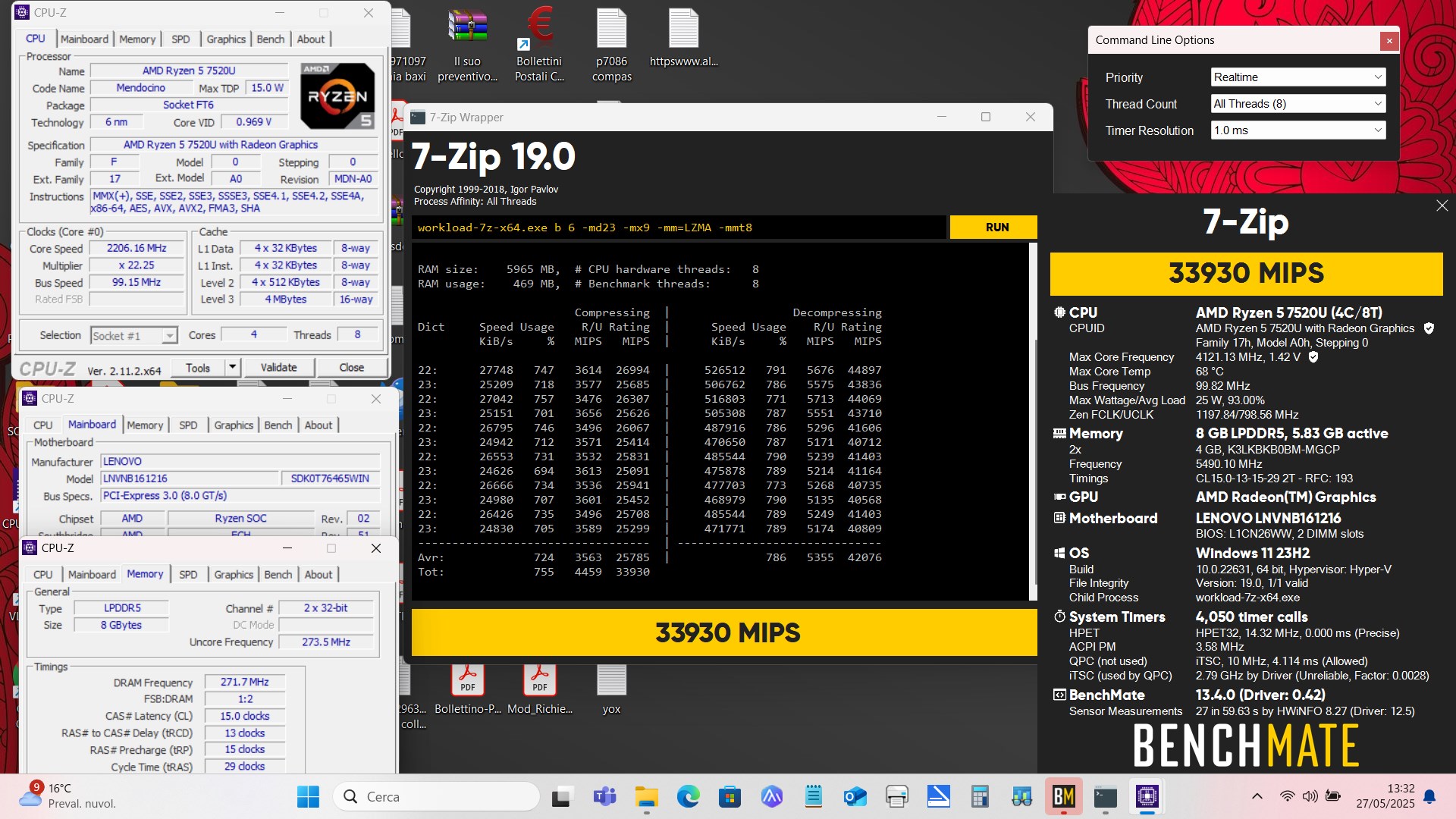Screen dimensions: 1456x819
Task: Open CPU tab in the Memory CPU-Z window
Action: [x=43, y=575]
